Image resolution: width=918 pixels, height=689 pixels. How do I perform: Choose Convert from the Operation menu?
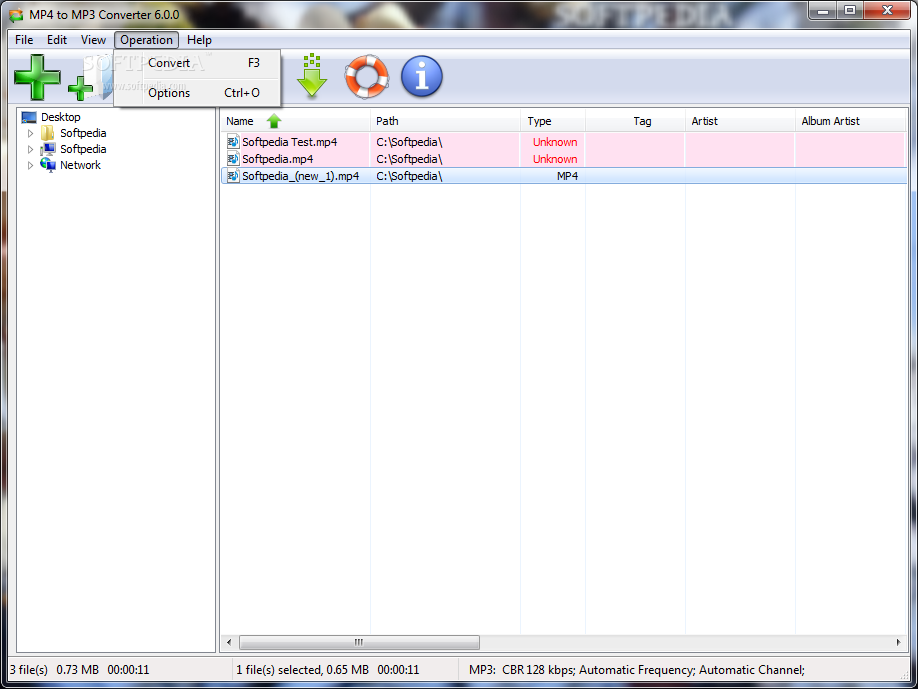tap(198, 63)
